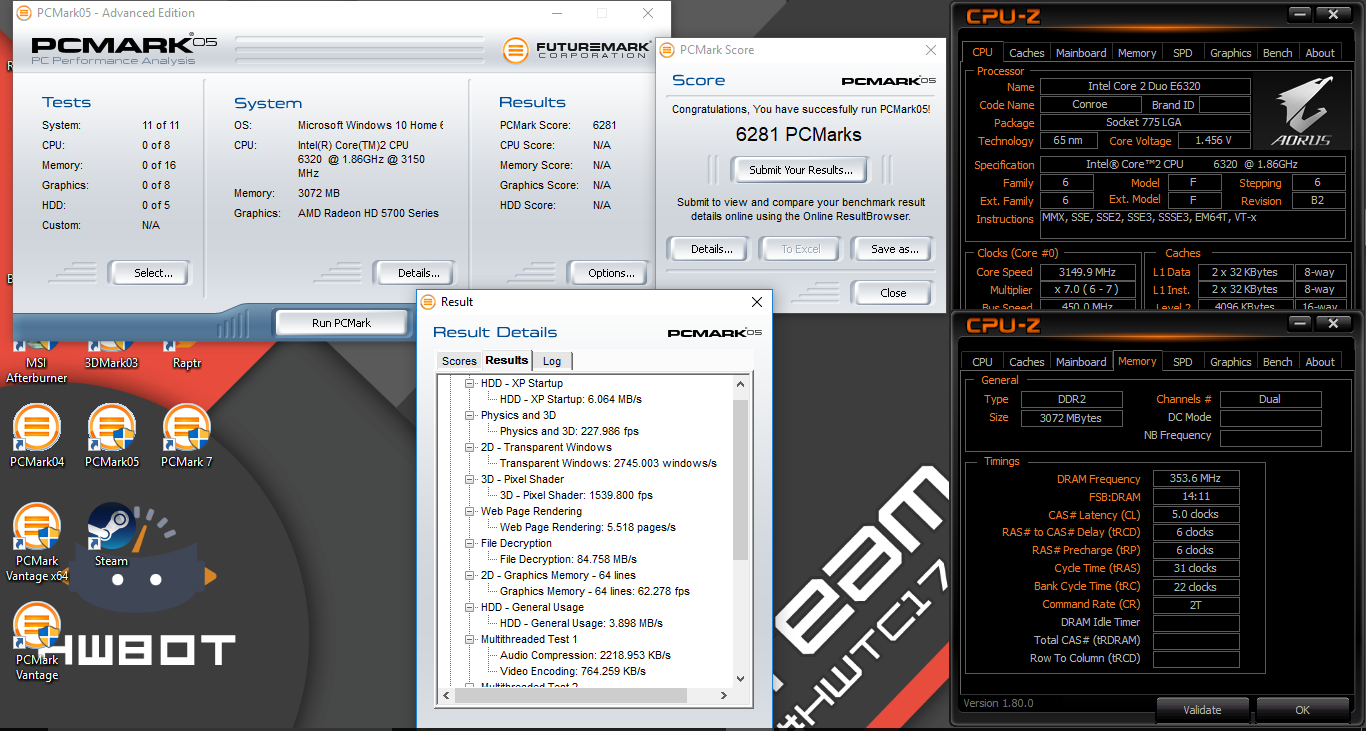Image resolution: width=1366 pixels, height=731 pixels.
Task: Select the Results tab in Result Details
Action: pyautogui.click(x=507, y=360)
